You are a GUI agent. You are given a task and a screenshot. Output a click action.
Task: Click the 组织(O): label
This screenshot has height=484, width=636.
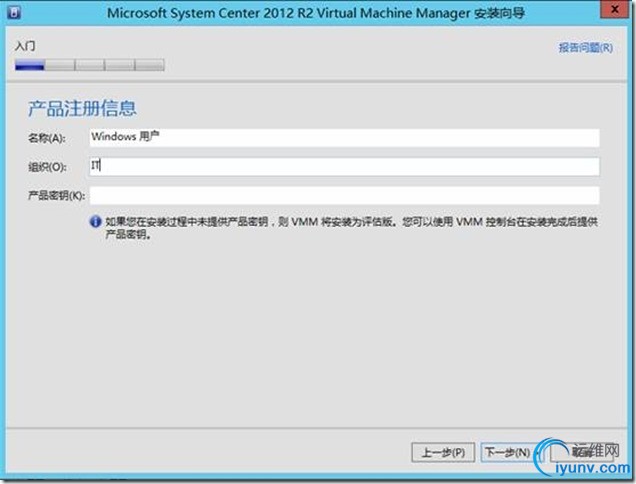pyautogui.click(x=47, y=167)
